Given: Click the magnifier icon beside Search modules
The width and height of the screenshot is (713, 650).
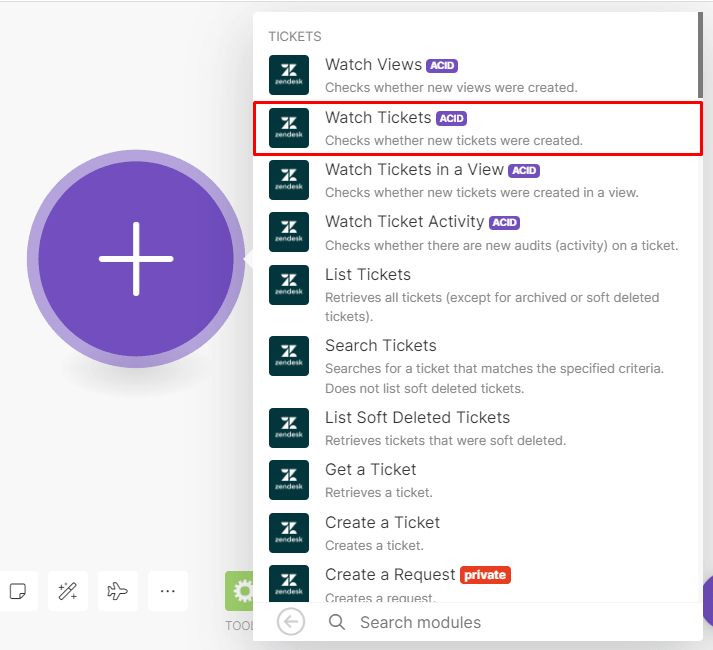Looking at the screenshot, I should tap(337, 622).
